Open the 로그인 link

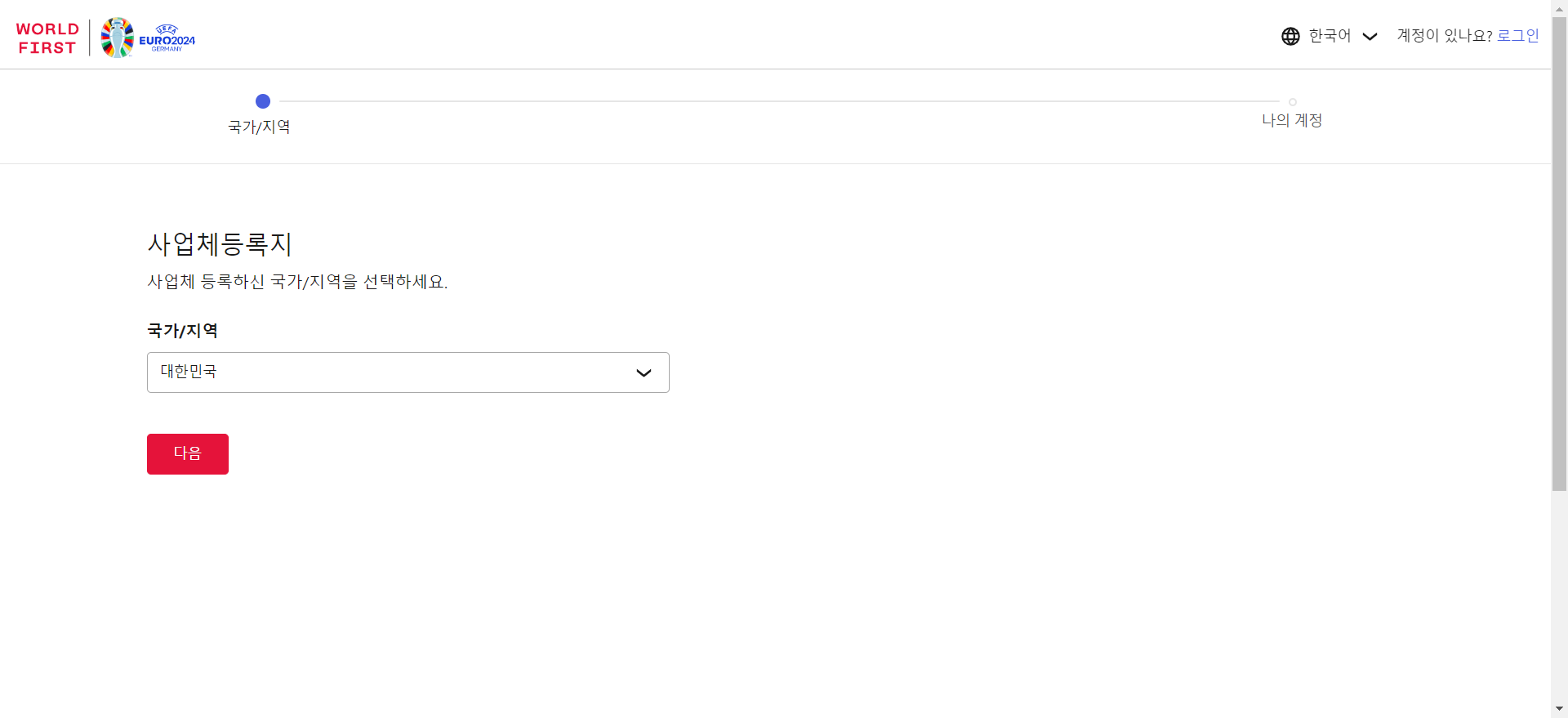1517,36
